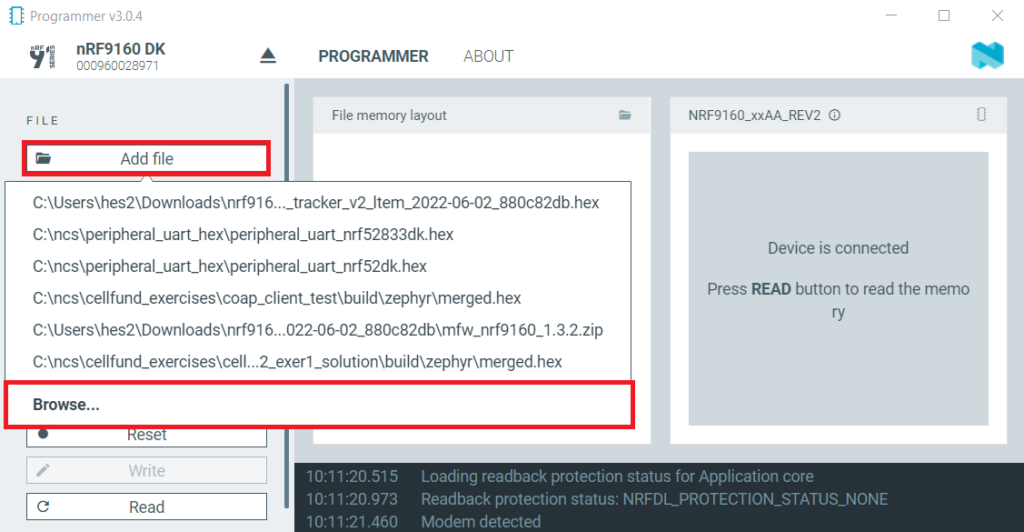This screenshot has height=532, width=1024.
Task: Click the Add file button
Action: point(146,159)
